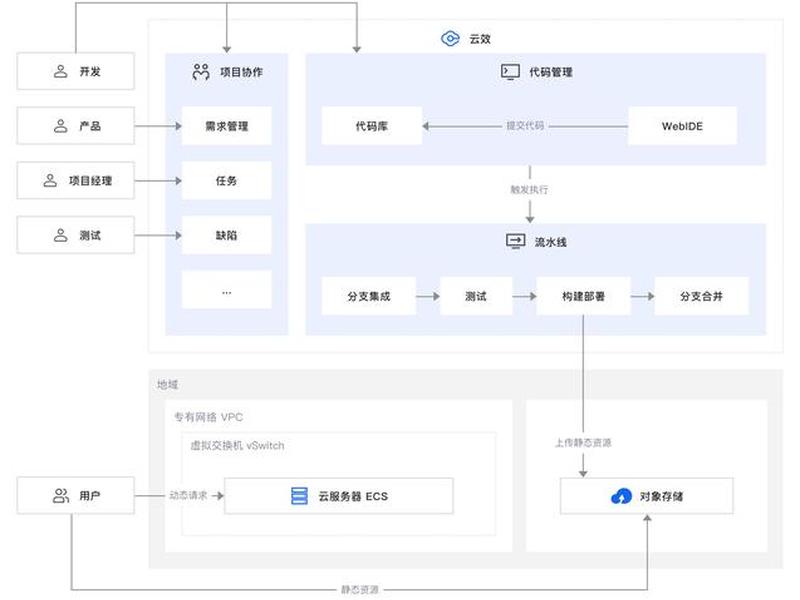Click the users icon in the 用户 box

pyautogui.click(x=61, y=495)
